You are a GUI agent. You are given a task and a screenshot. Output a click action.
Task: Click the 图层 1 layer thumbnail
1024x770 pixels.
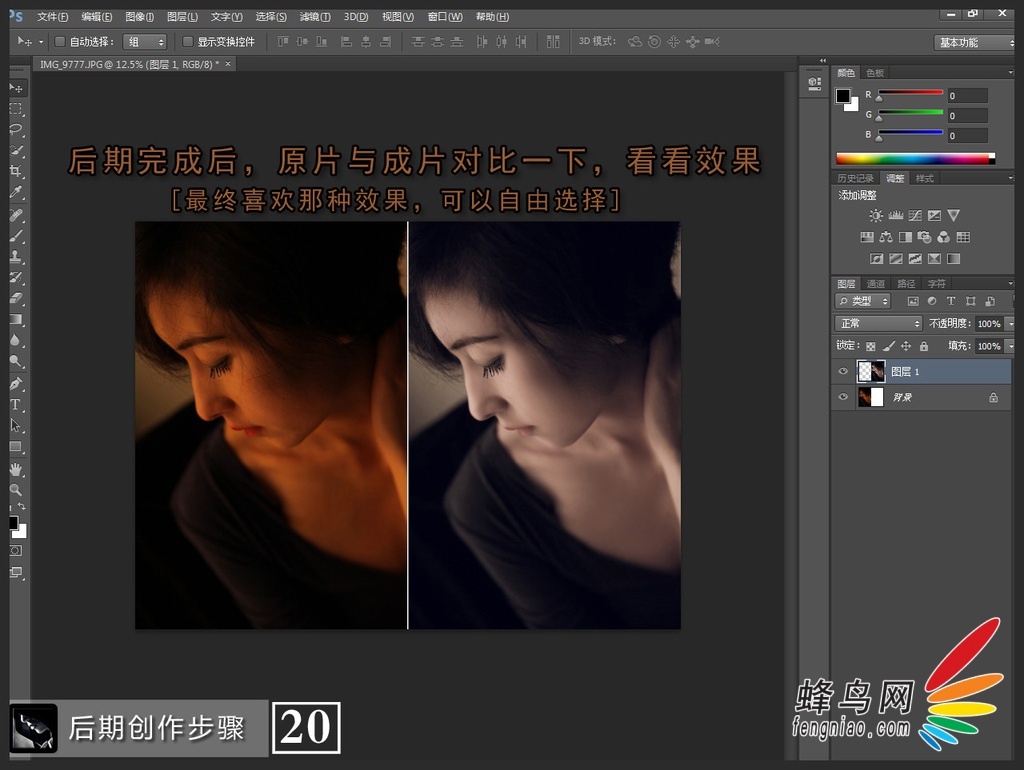[x=871, y=372]
